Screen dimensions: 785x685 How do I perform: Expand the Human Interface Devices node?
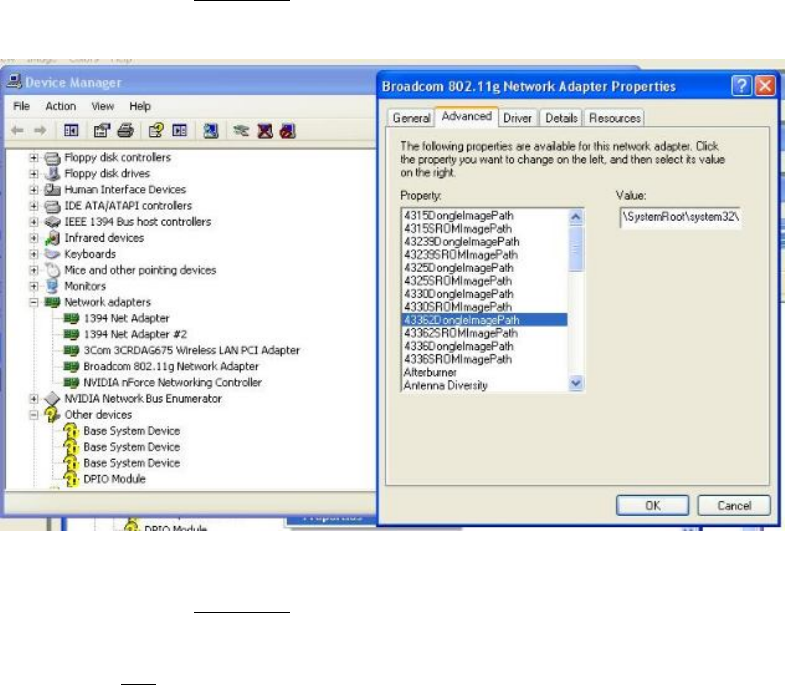[x=34, y=190]
